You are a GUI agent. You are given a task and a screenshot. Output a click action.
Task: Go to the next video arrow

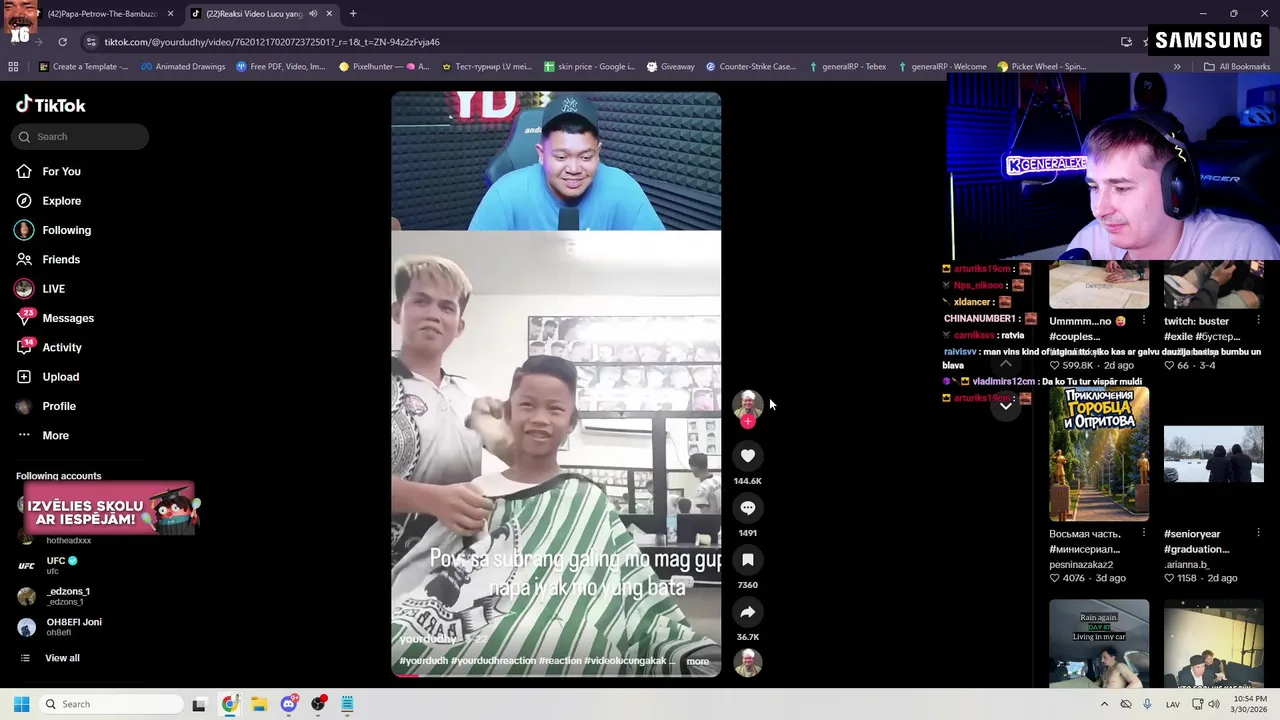click(x=1006, y=404)
